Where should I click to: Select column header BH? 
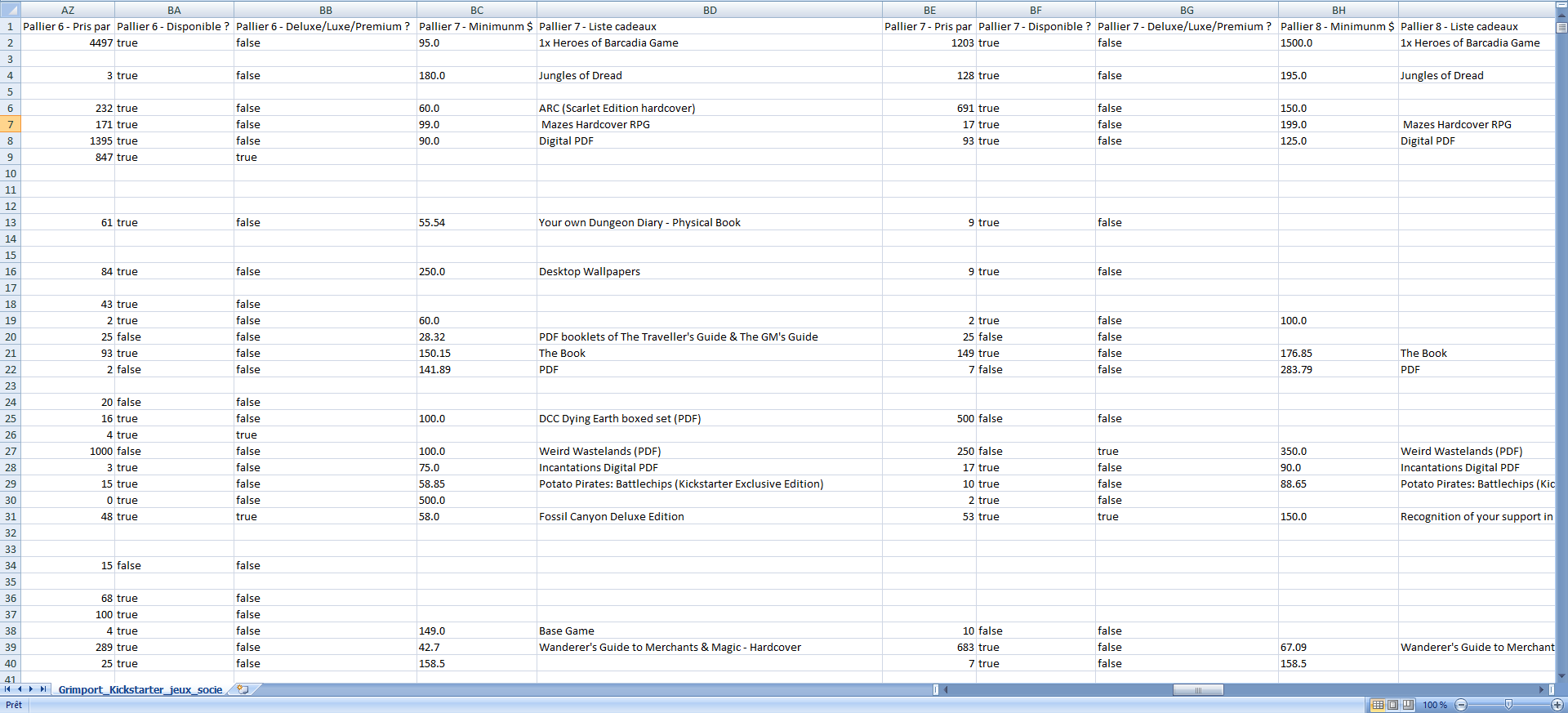1339,10
